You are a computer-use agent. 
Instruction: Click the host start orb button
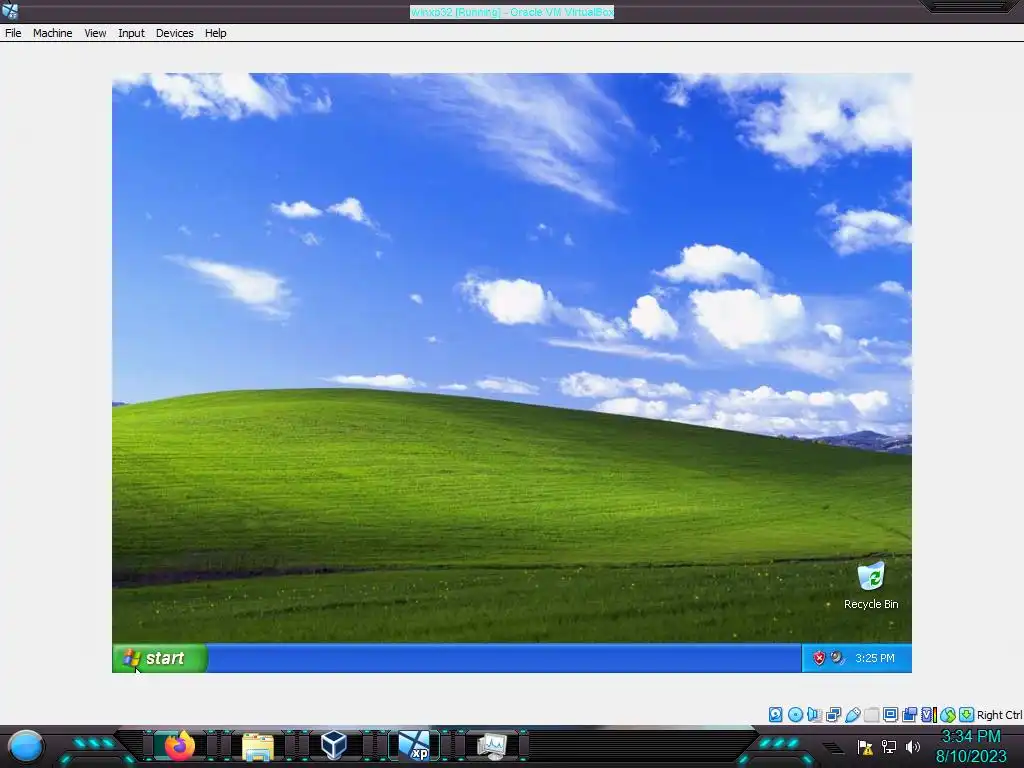pos(26,747)
